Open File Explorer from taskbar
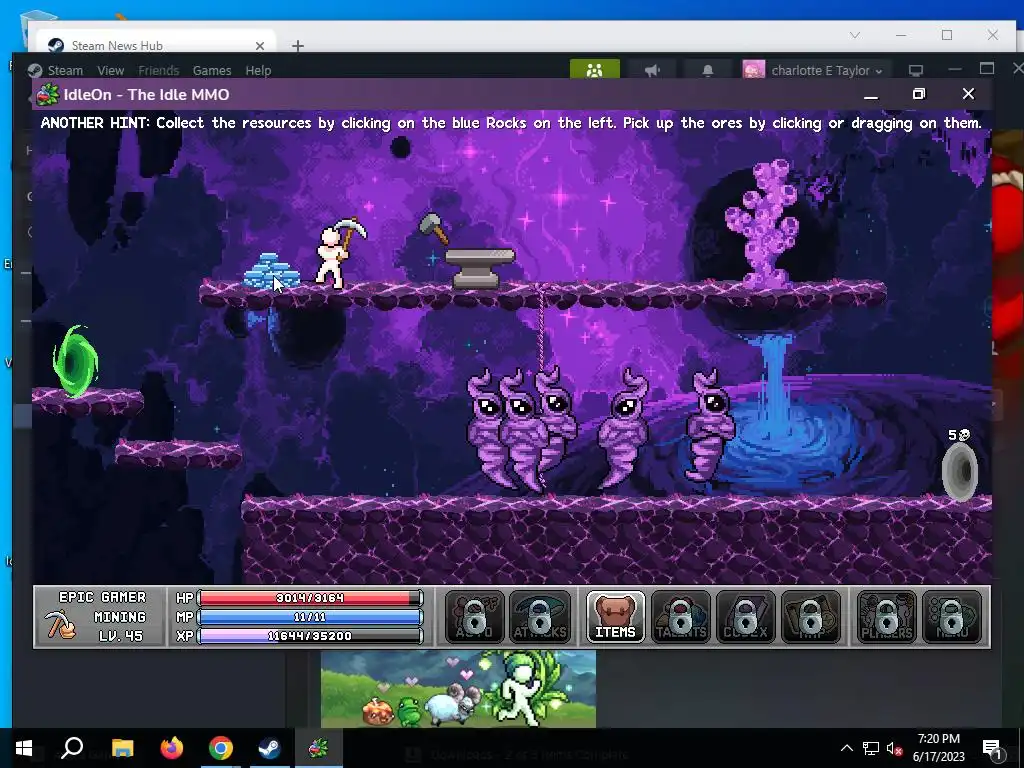This screenshot has height=768, width=1024. pyautogui.click(x=122, y=748)
